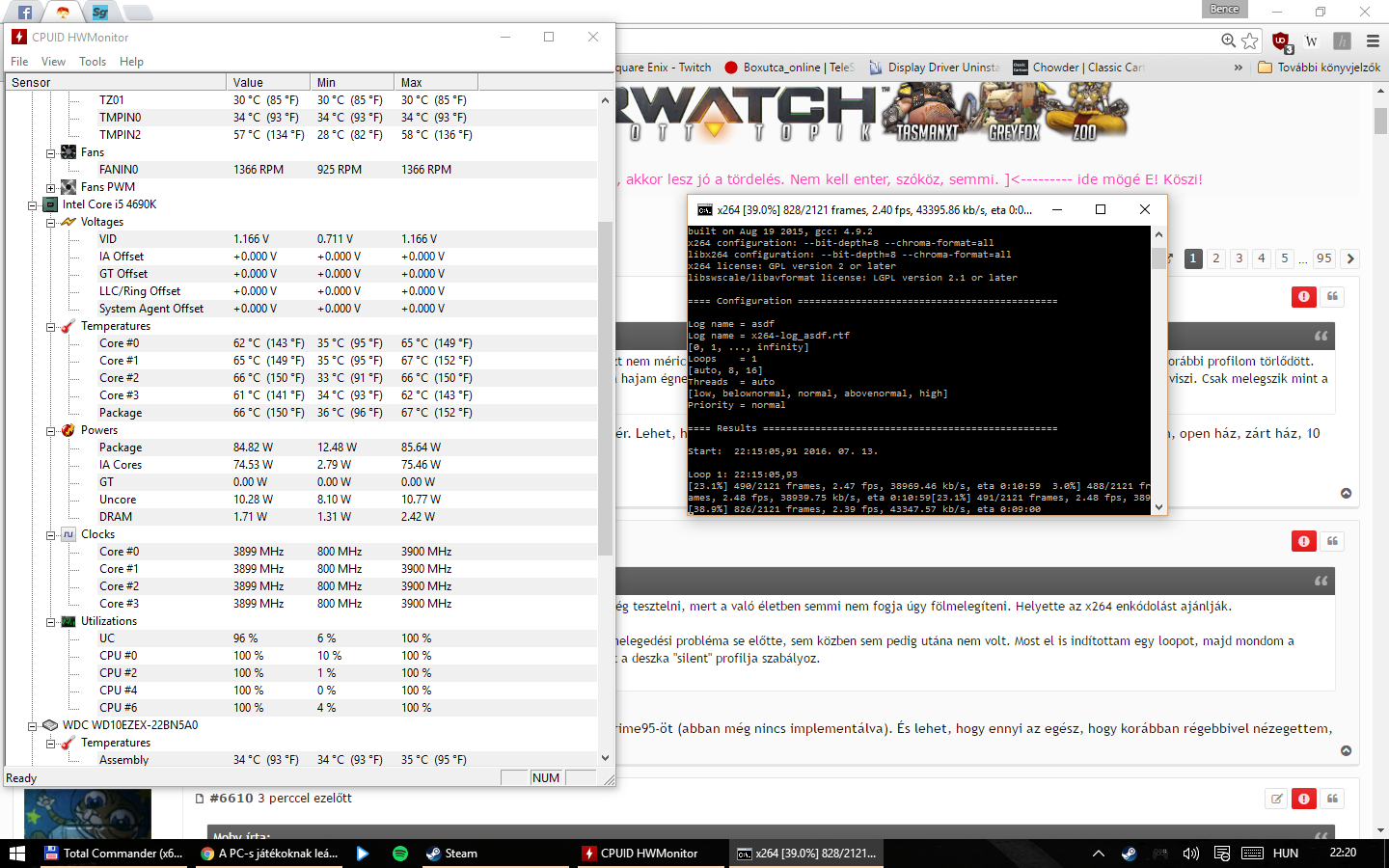Click the Value column header

pyautogui.click(x=268, y=82)
